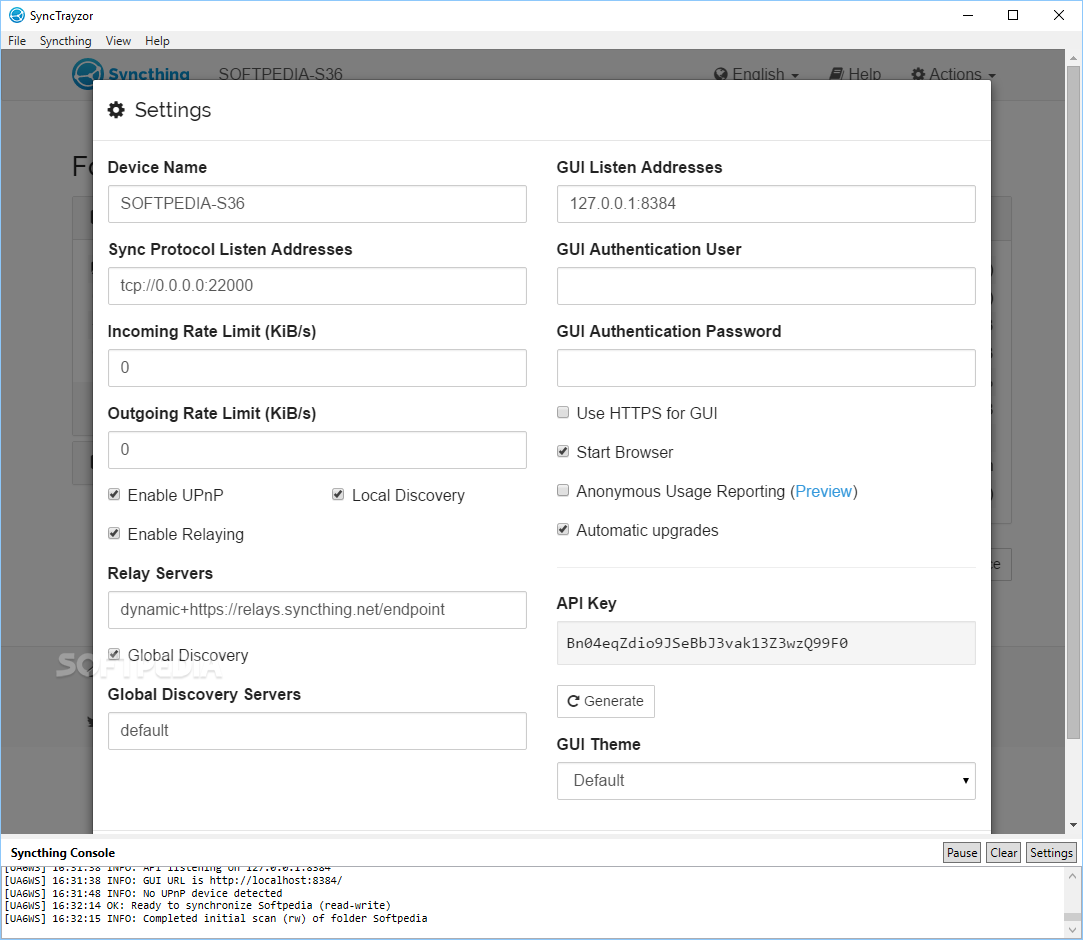
Task: Open the Preview link for usage reporting
Action: [x=823, y=491]
